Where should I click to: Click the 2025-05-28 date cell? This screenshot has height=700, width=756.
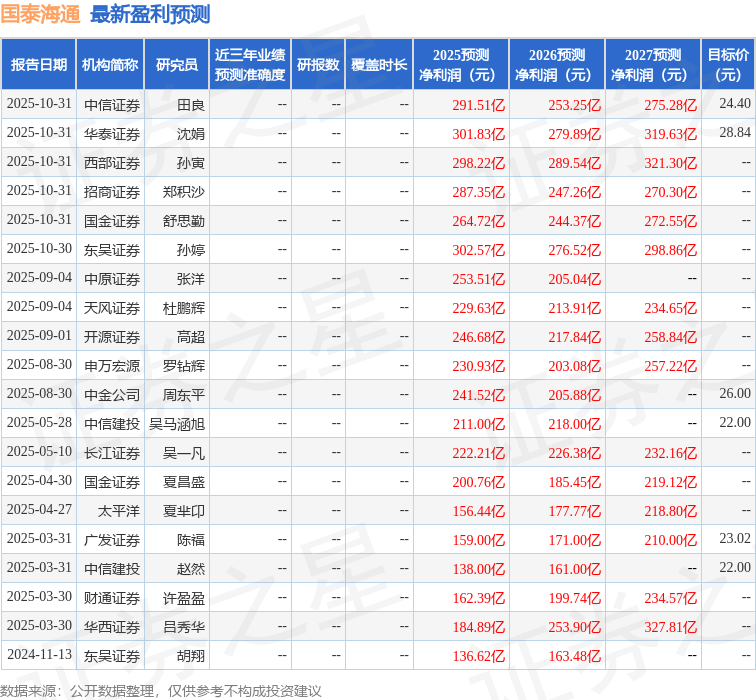[39, 422]
